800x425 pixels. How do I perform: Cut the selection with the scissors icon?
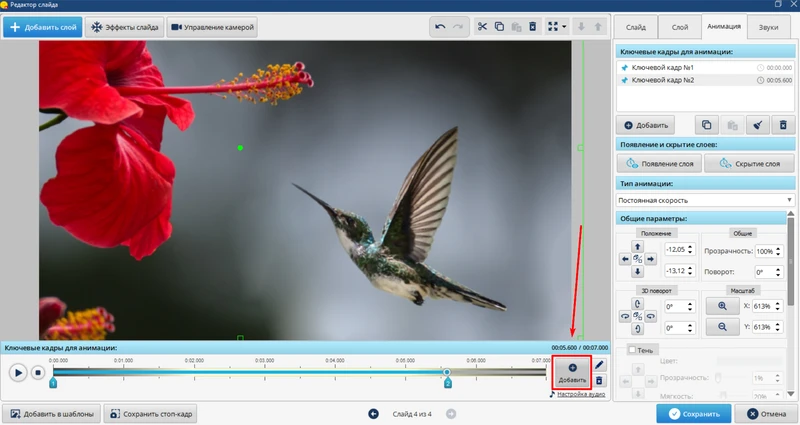482,27
